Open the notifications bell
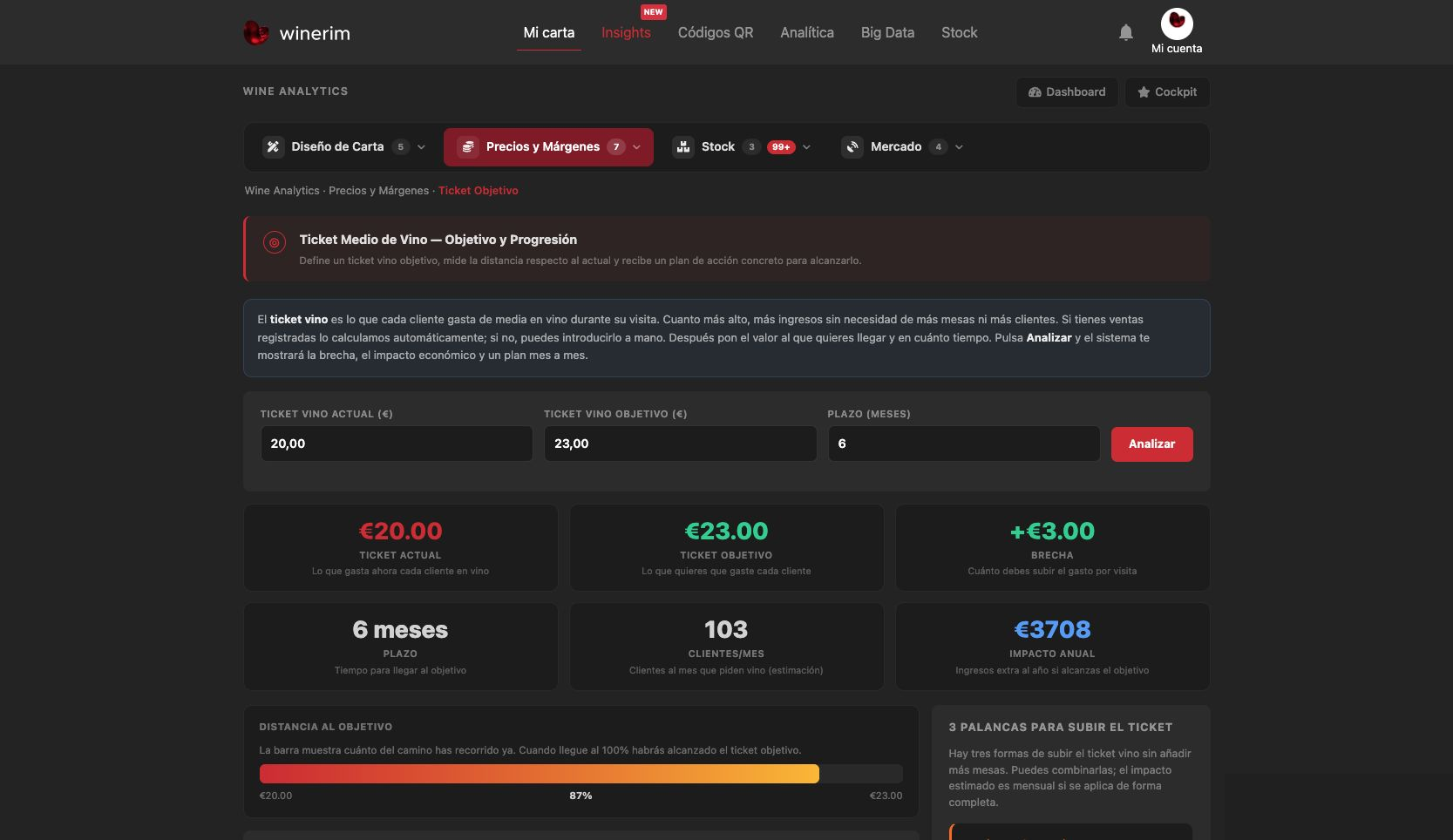Viewport: 1453px width, 840px height. [x=1126, y=33]
